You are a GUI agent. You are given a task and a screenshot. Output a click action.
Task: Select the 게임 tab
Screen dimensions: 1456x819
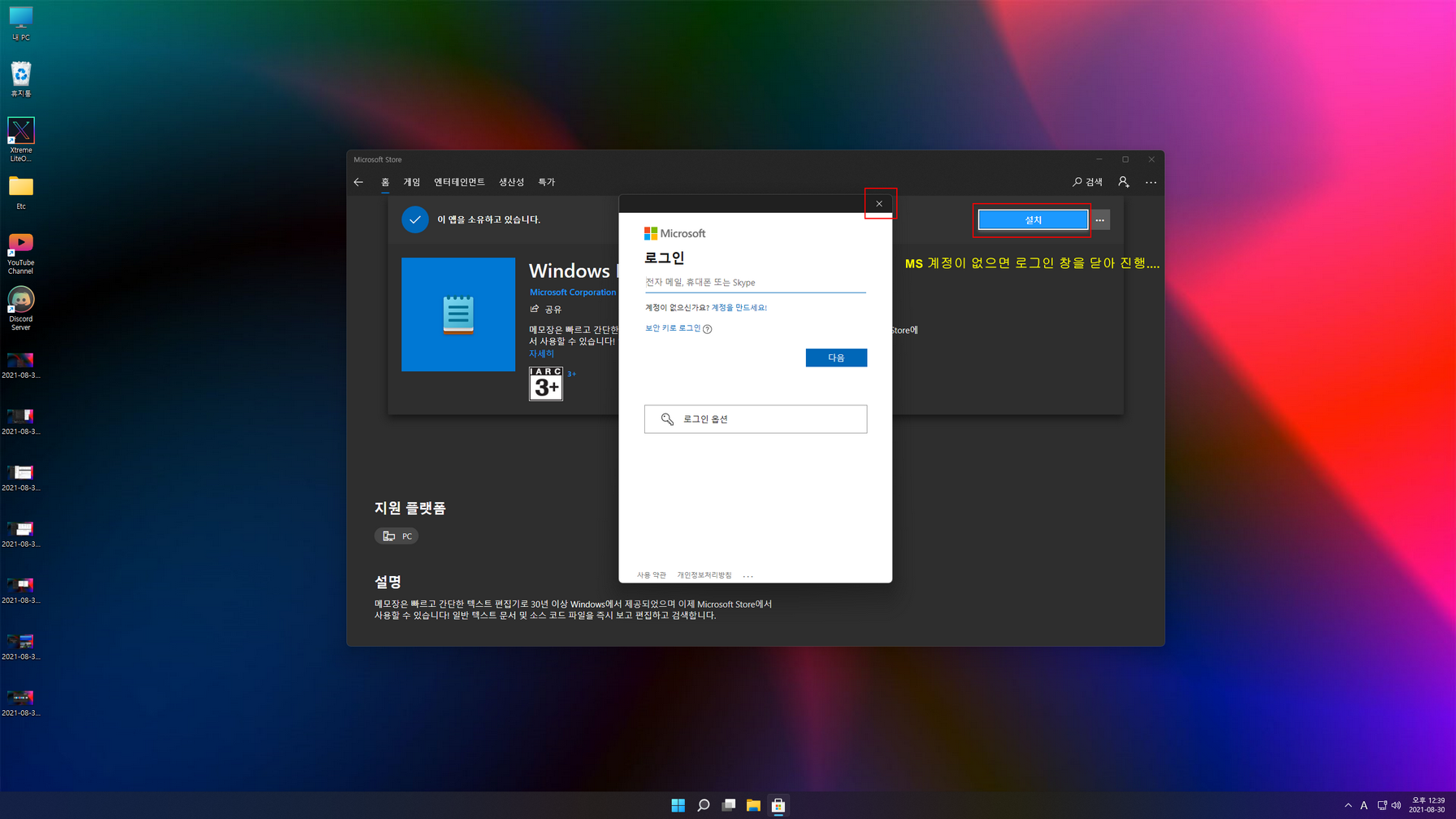click(412, 182)
